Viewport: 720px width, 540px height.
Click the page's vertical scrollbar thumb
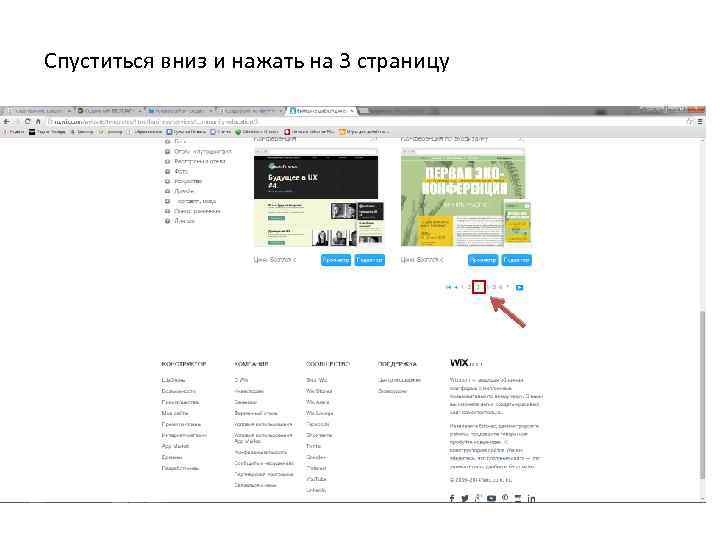click(702, 395)
